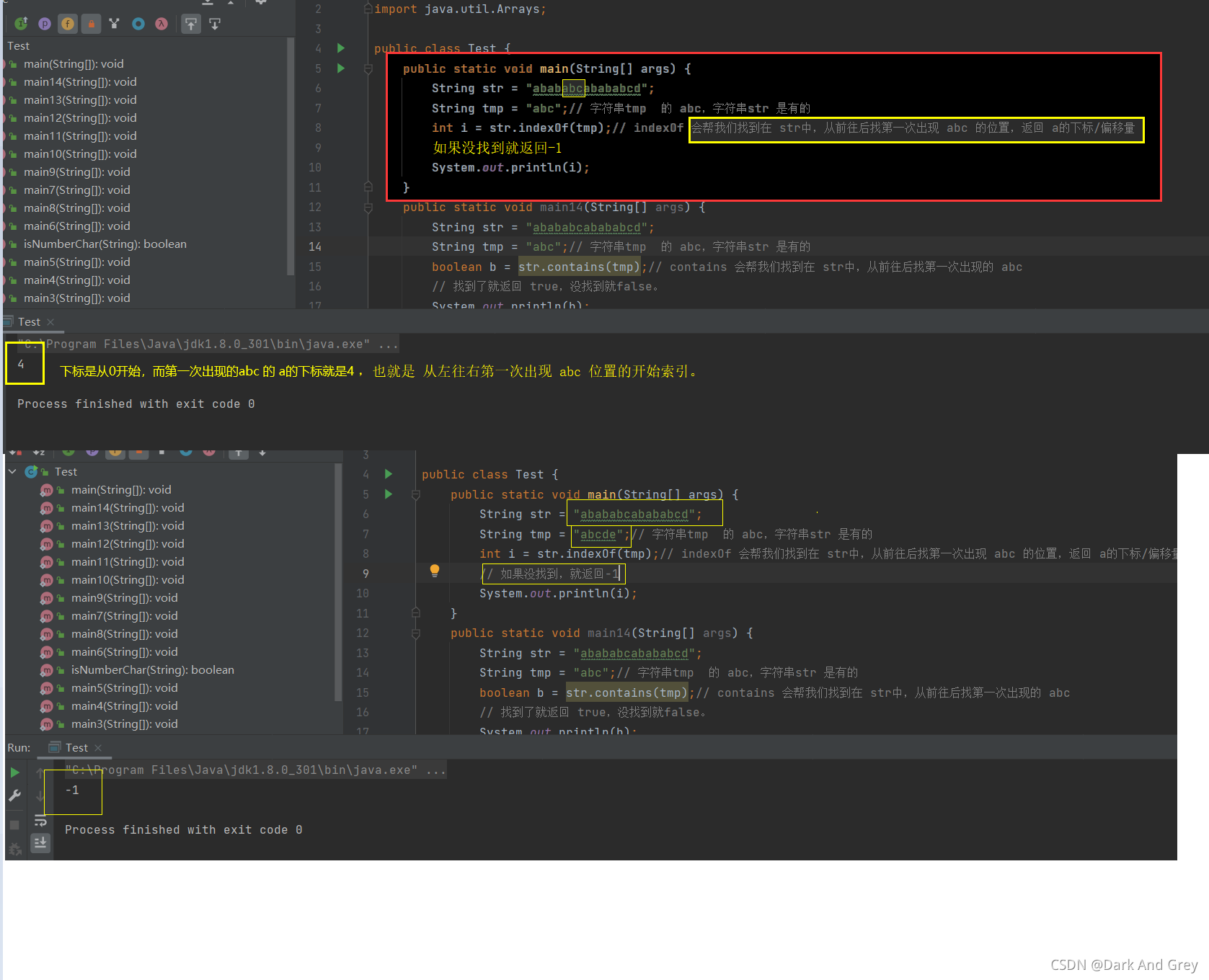Screen dimensions: 1209x980
Task: Click the lower Structure panel vertical scrollbar
Action: point(338,582)
